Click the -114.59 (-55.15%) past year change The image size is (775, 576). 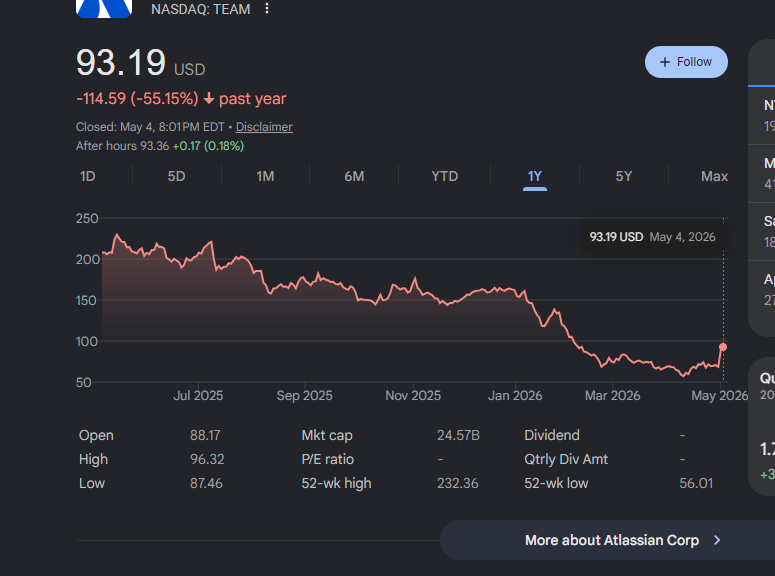tap(181, 99)
